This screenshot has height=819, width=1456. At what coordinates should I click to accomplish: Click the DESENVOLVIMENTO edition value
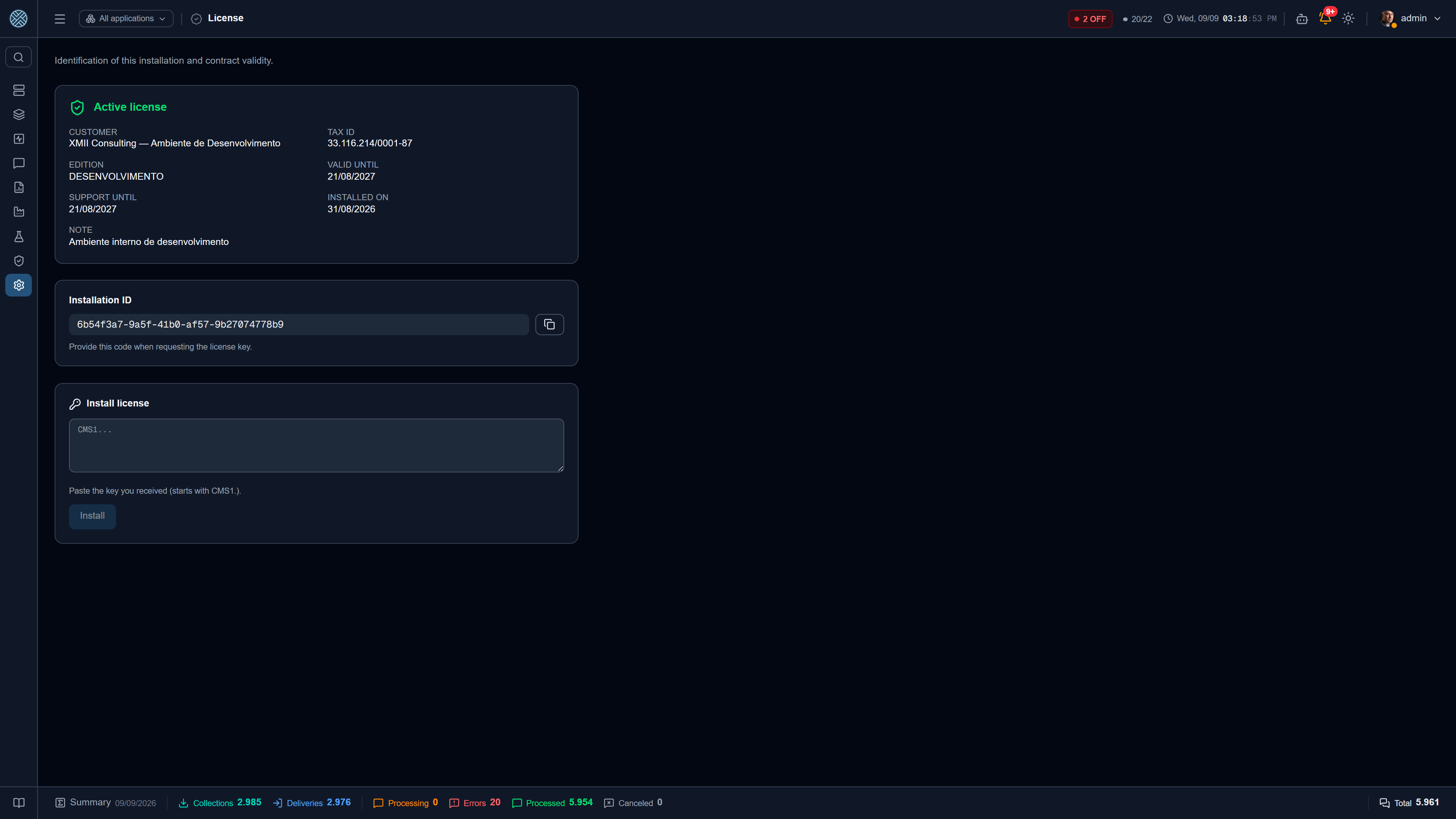116,176
